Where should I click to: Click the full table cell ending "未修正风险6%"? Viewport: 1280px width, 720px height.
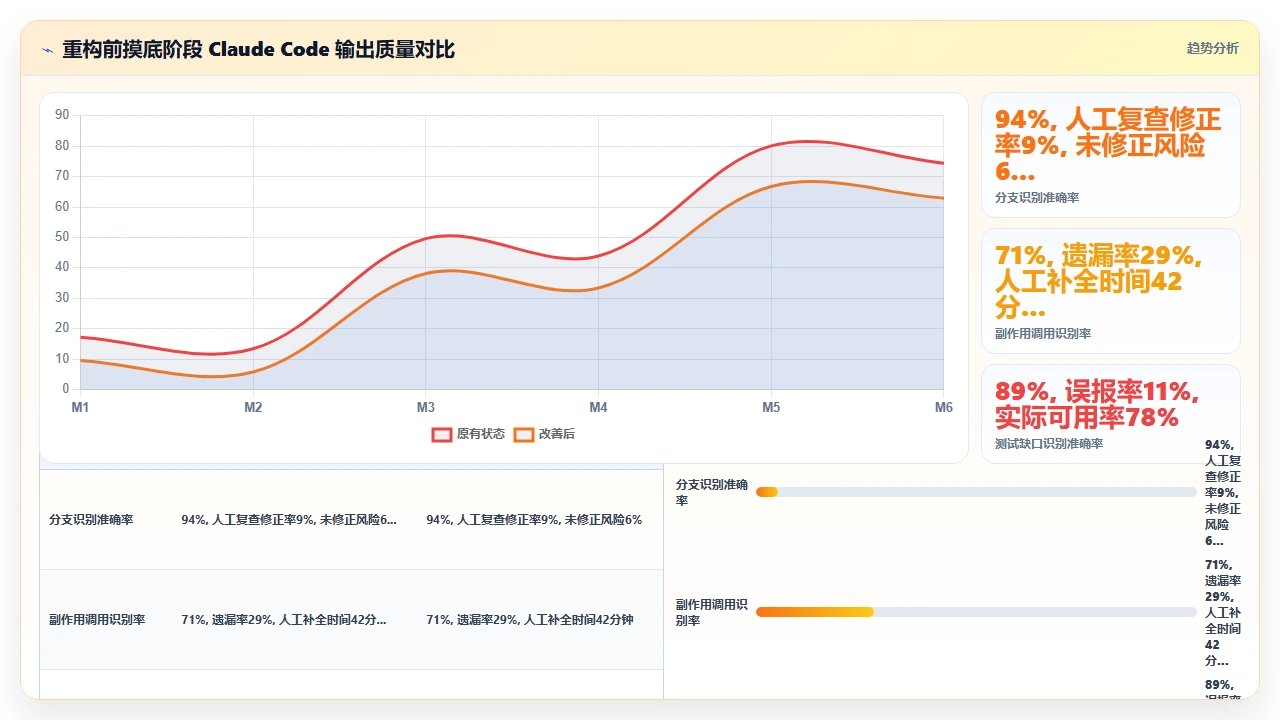click(534, 520)
